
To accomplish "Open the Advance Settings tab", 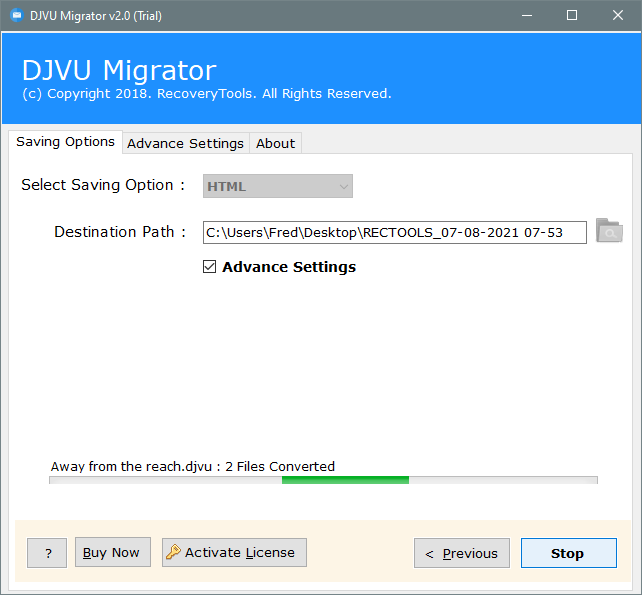I will pos(185,143).
